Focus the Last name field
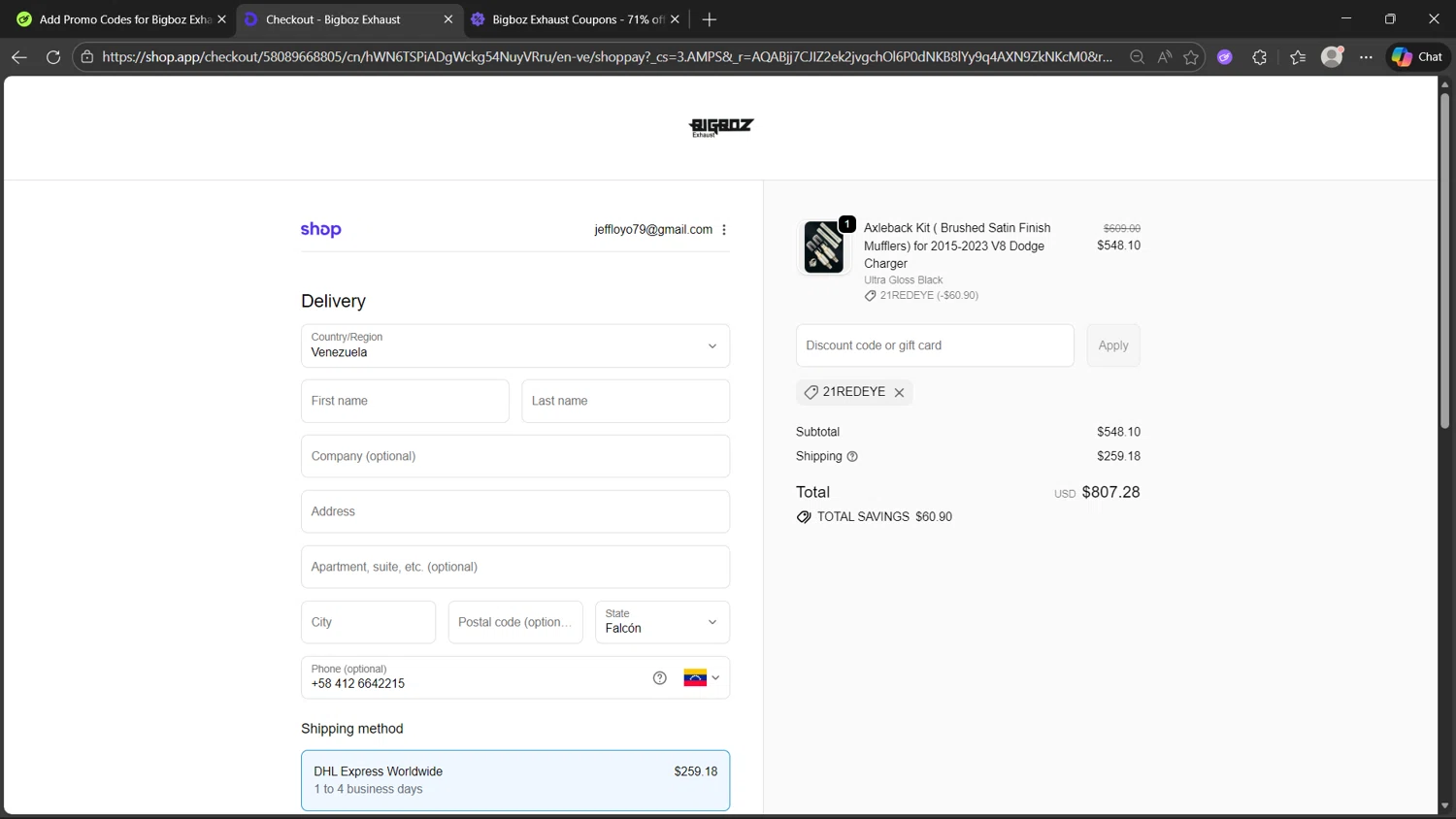The image size is (1456, 819). tap(626, 401)
